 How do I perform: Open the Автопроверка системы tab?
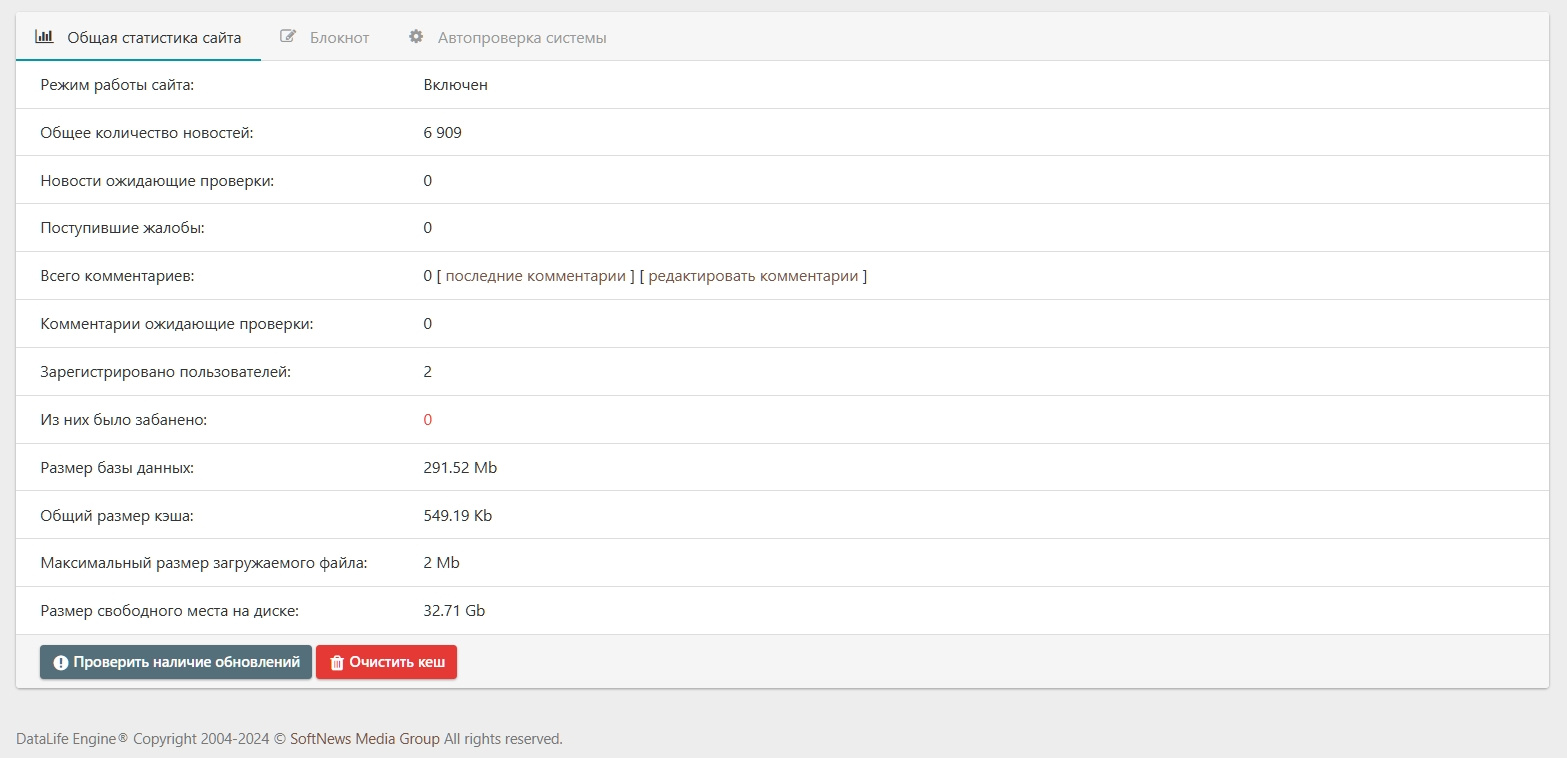(508, 37)
